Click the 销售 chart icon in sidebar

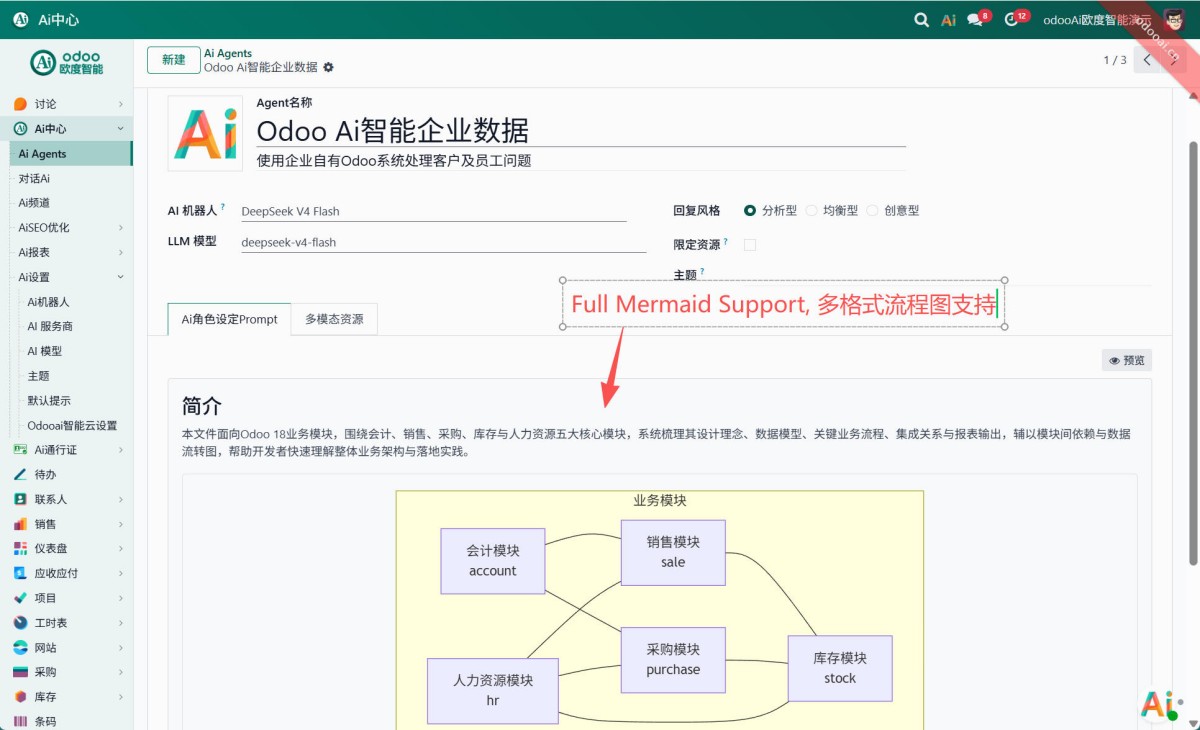click(20, 524)
